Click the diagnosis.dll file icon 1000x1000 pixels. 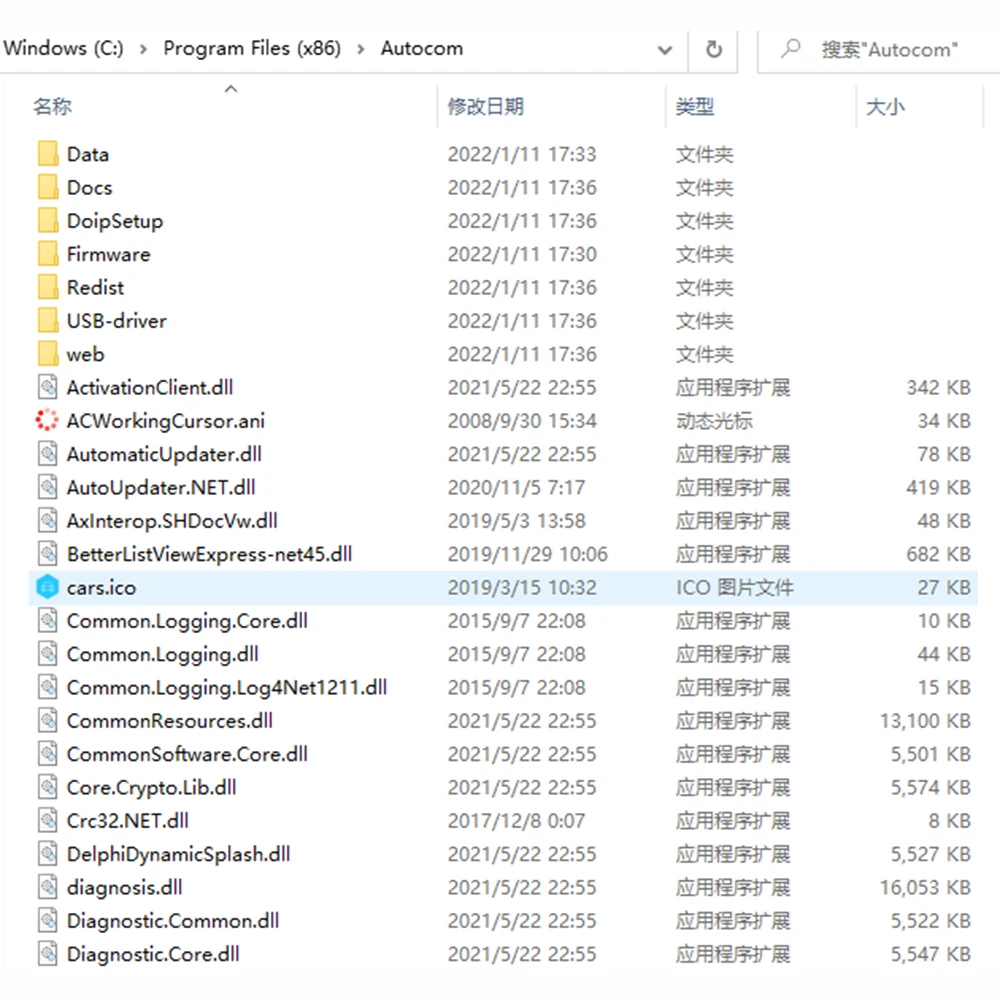pos(48,887)
